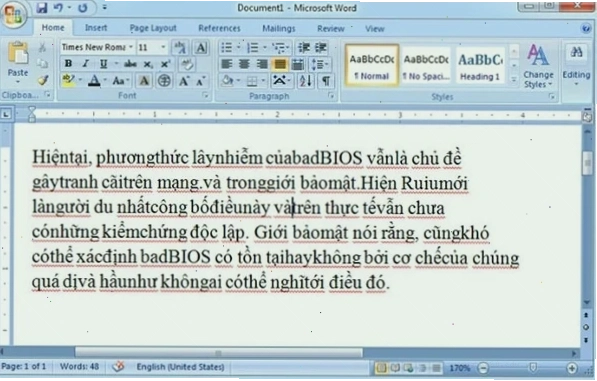The width and height of the screenshot is (597, 381).
Task: Toggle Strikethrough formatting
Action: (x=130, y=64)
